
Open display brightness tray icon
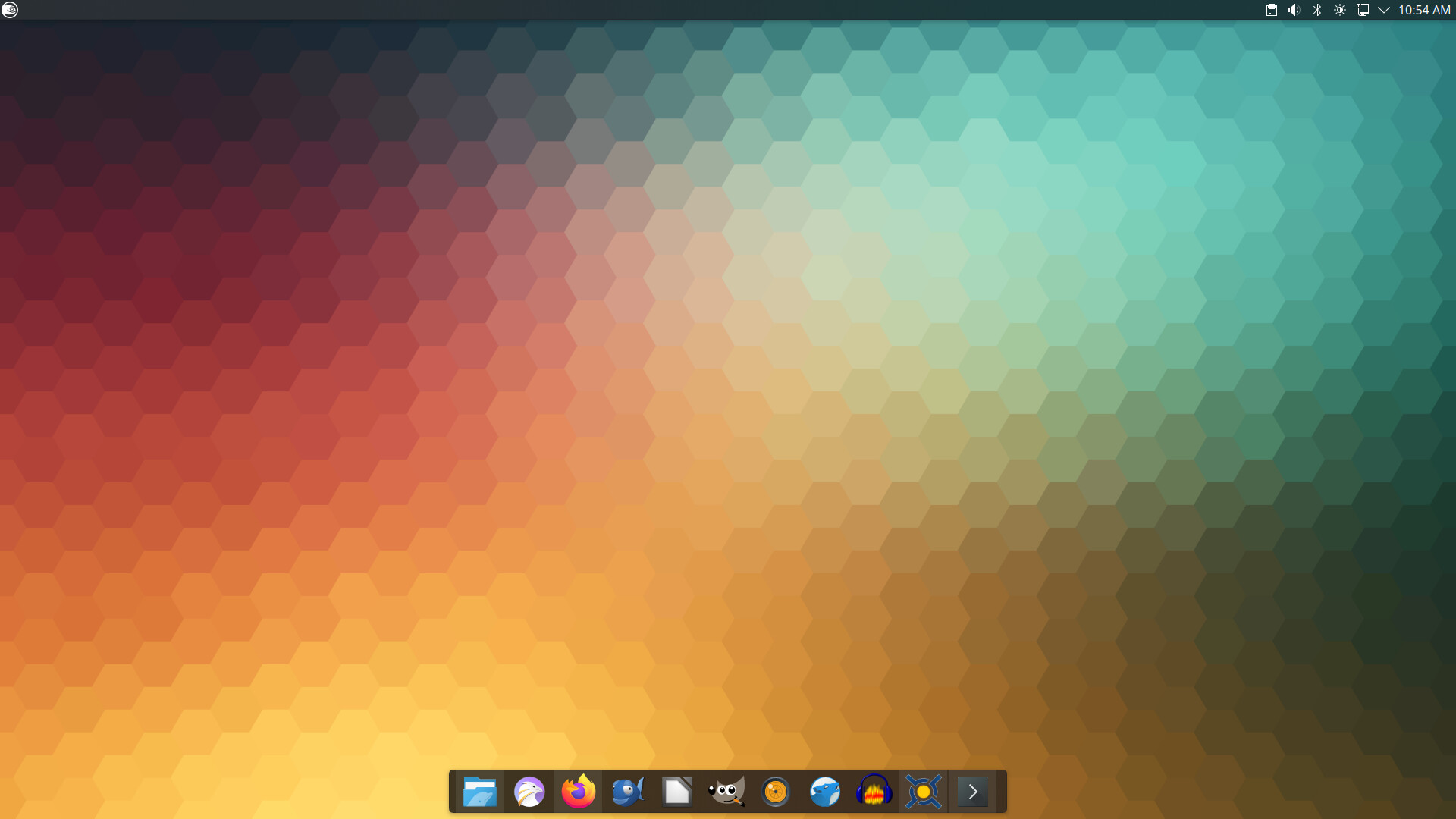coord(1340,10)
